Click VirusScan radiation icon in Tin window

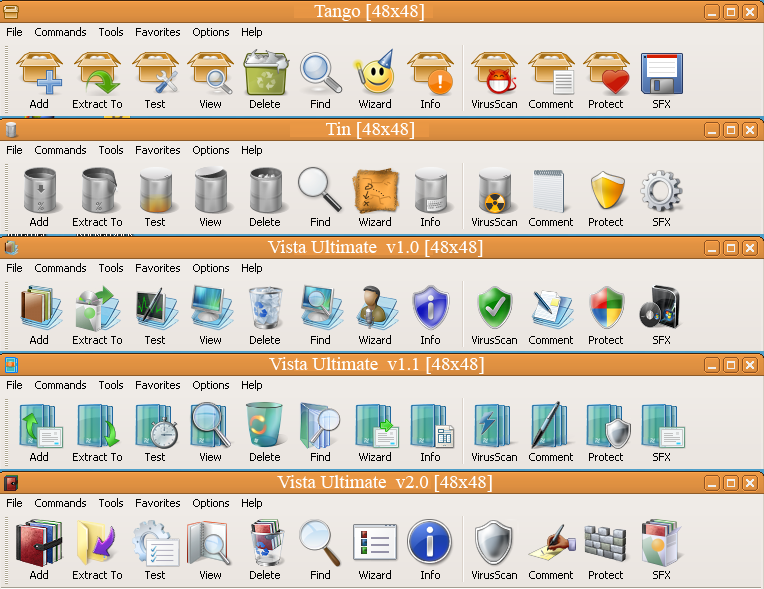pyautogui.click(x=495, y=190)
